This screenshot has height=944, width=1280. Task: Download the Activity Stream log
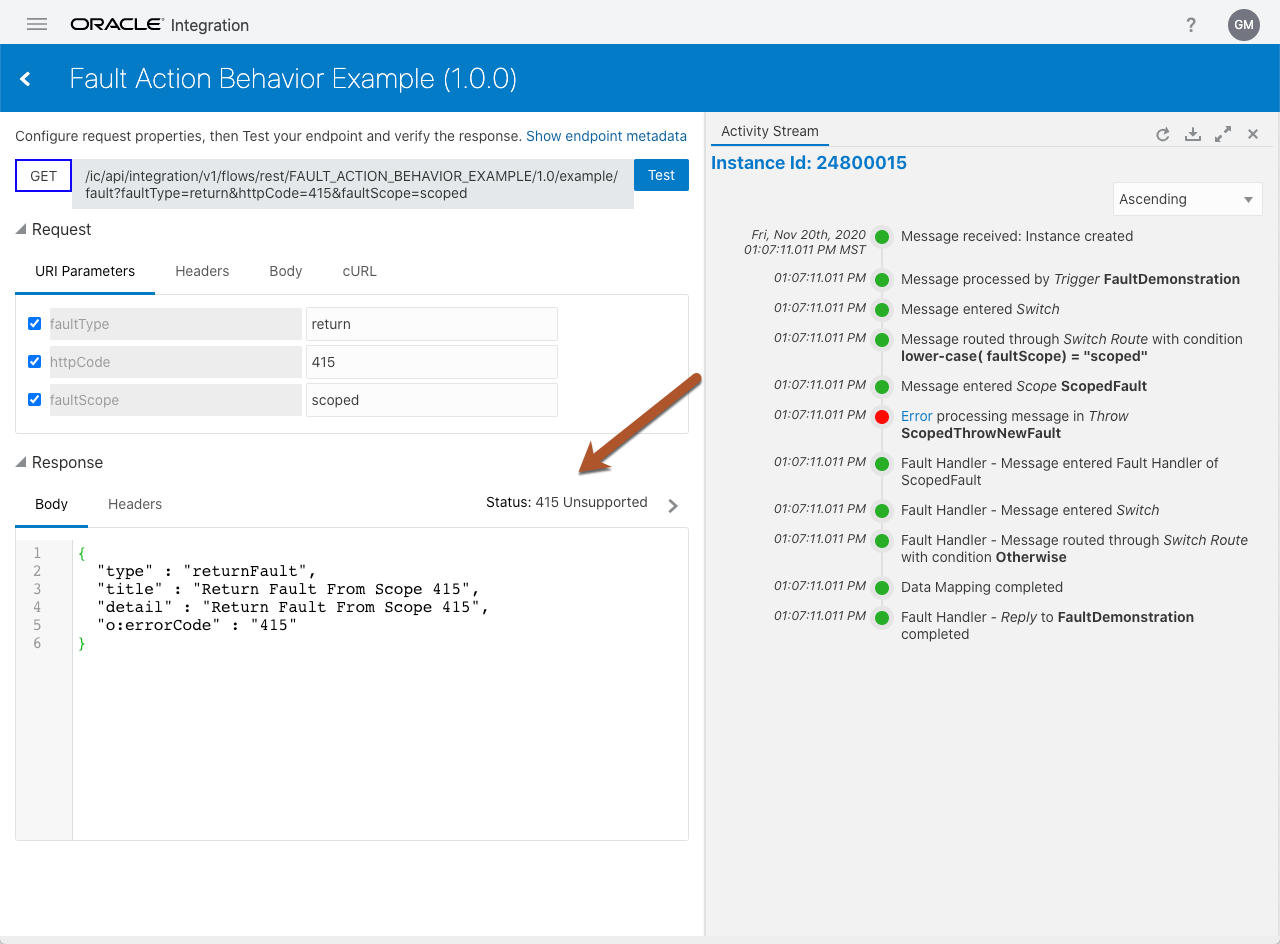[x=1192, y=134]
